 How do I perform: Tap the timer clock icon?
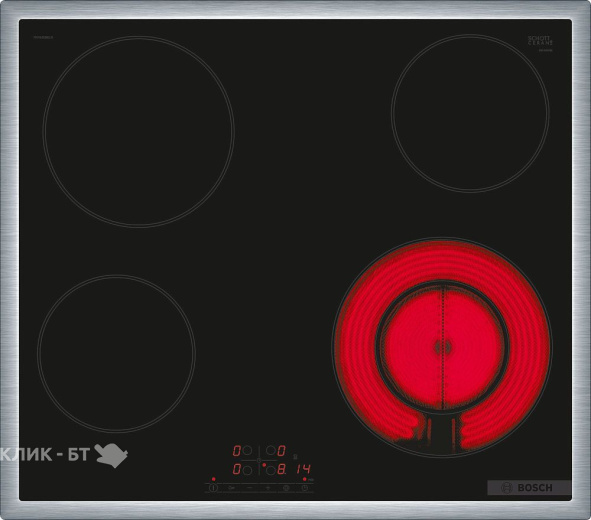pos(304,488)
